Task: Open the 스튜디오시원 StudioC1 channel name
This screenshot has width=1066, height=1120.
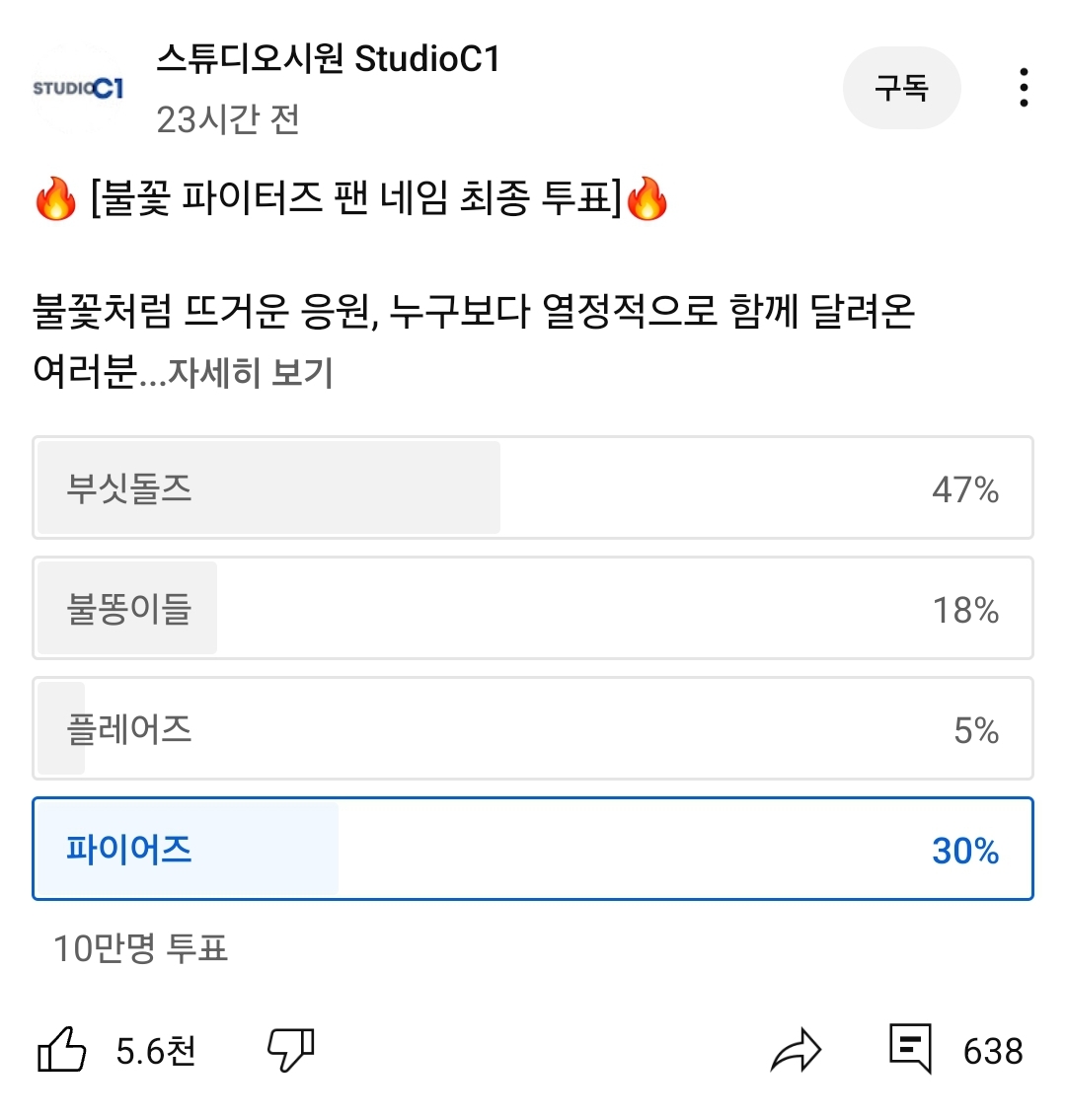Action: tap(328, 58)
